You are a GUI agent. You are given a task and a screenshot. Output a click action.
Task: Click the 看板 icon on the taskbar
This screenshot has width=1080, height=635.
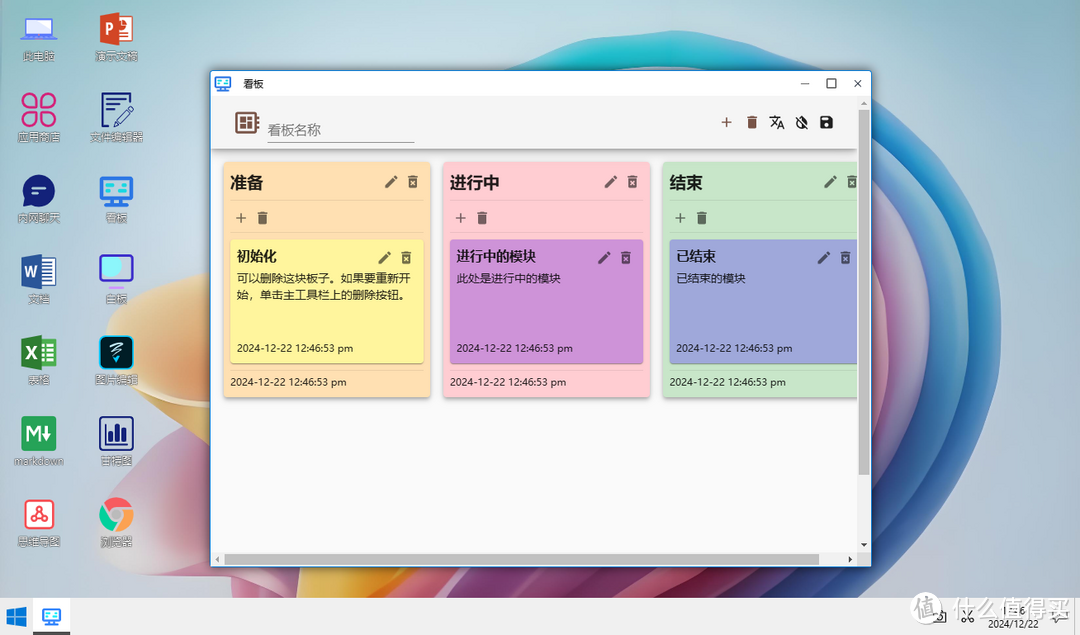50,615
